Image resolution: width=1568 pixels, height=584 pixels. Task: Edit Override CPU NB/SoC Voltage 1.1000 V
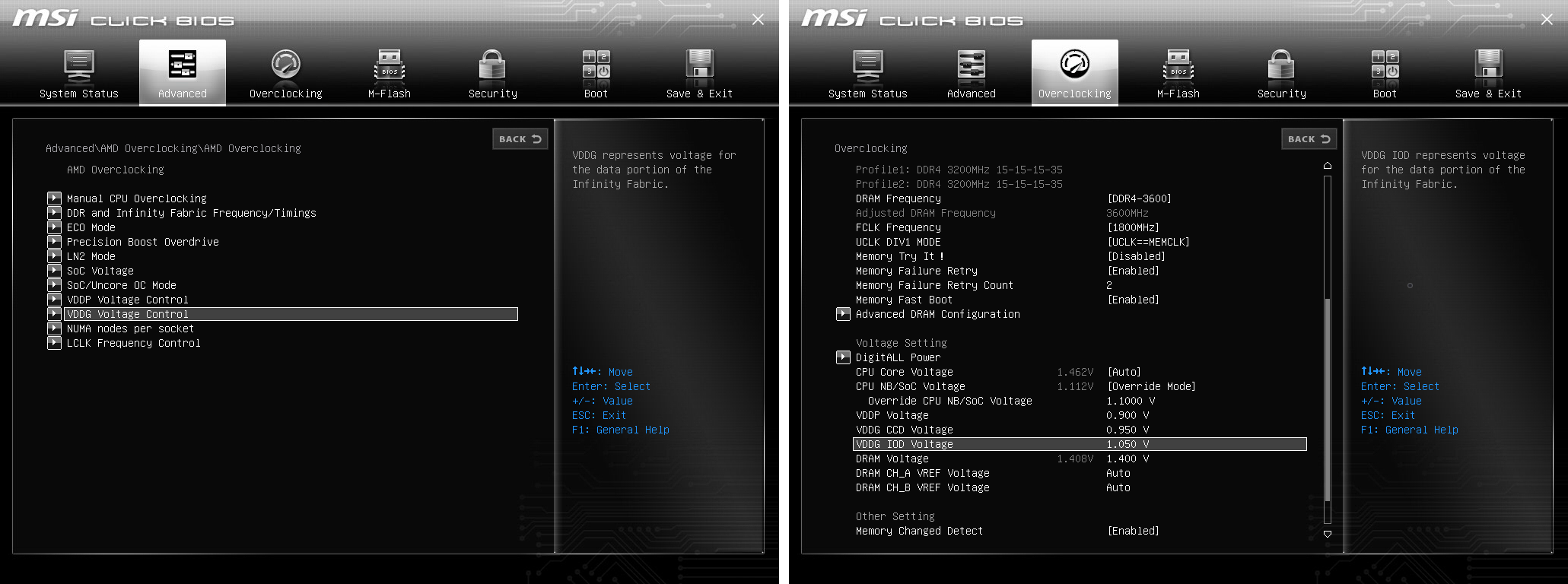tap(1131, 401)
